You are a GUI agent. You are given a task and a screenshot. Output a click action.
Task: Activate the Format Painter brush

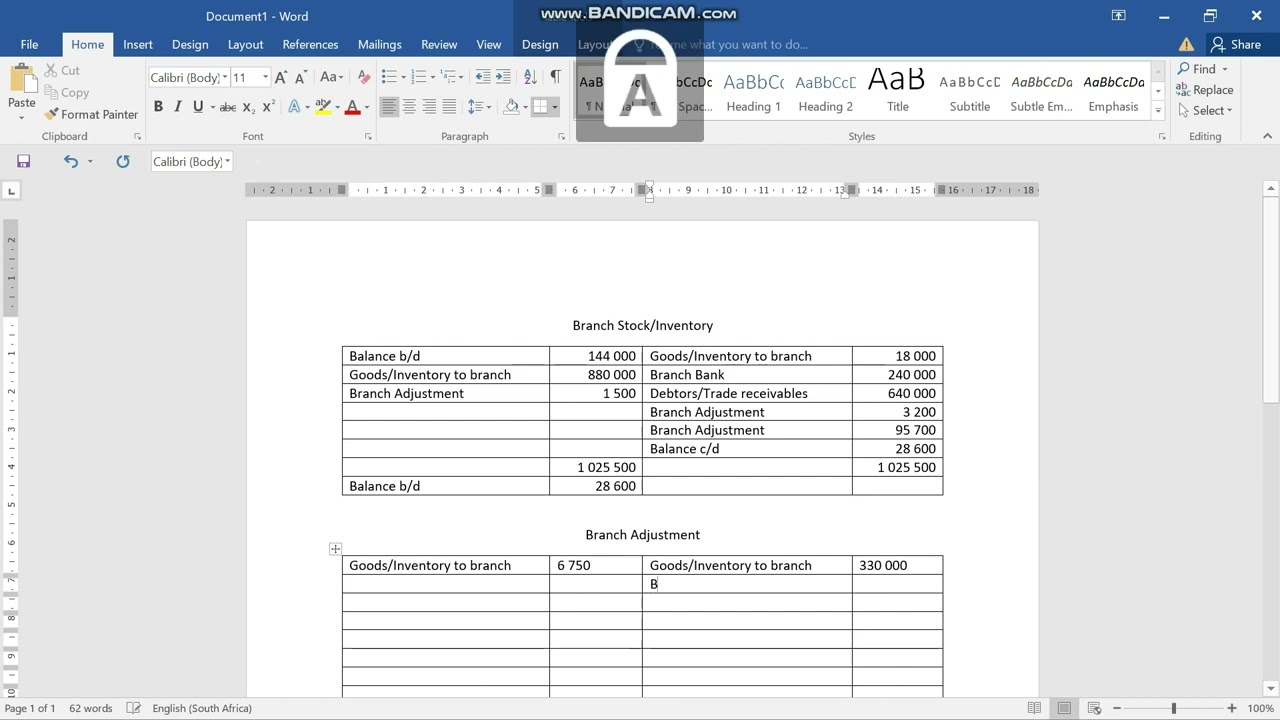click(x=90, y=114)
